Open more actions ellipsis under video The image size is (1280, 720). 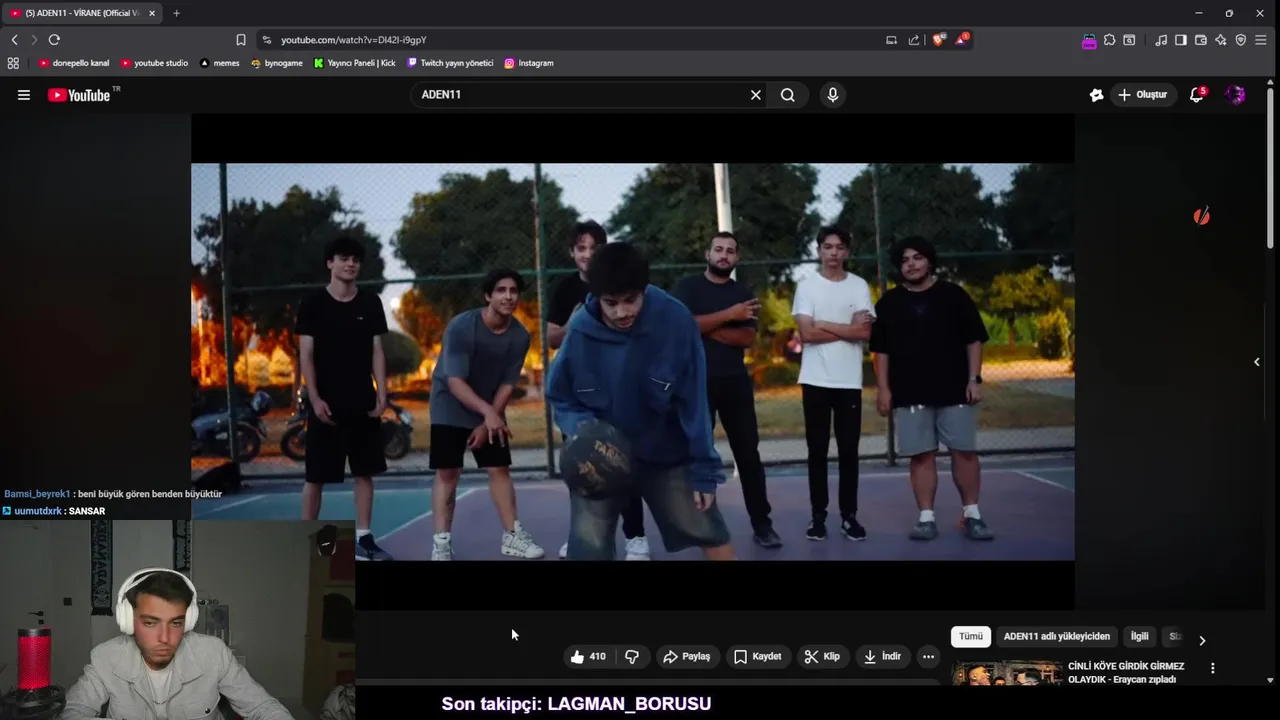pyautogui.click(x=929, y=657)
